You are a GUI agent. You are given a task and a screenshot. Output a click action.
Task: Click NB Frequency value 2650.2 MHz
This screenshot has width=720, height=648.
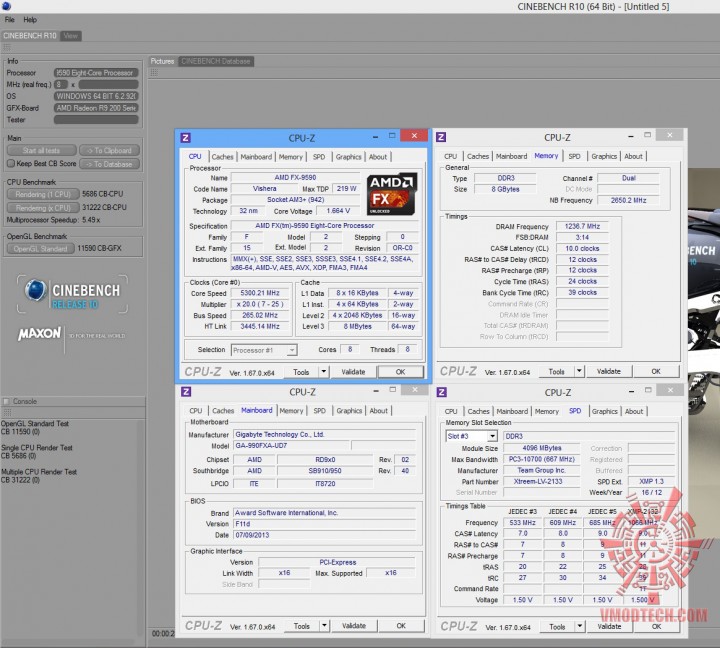(628, 200)
